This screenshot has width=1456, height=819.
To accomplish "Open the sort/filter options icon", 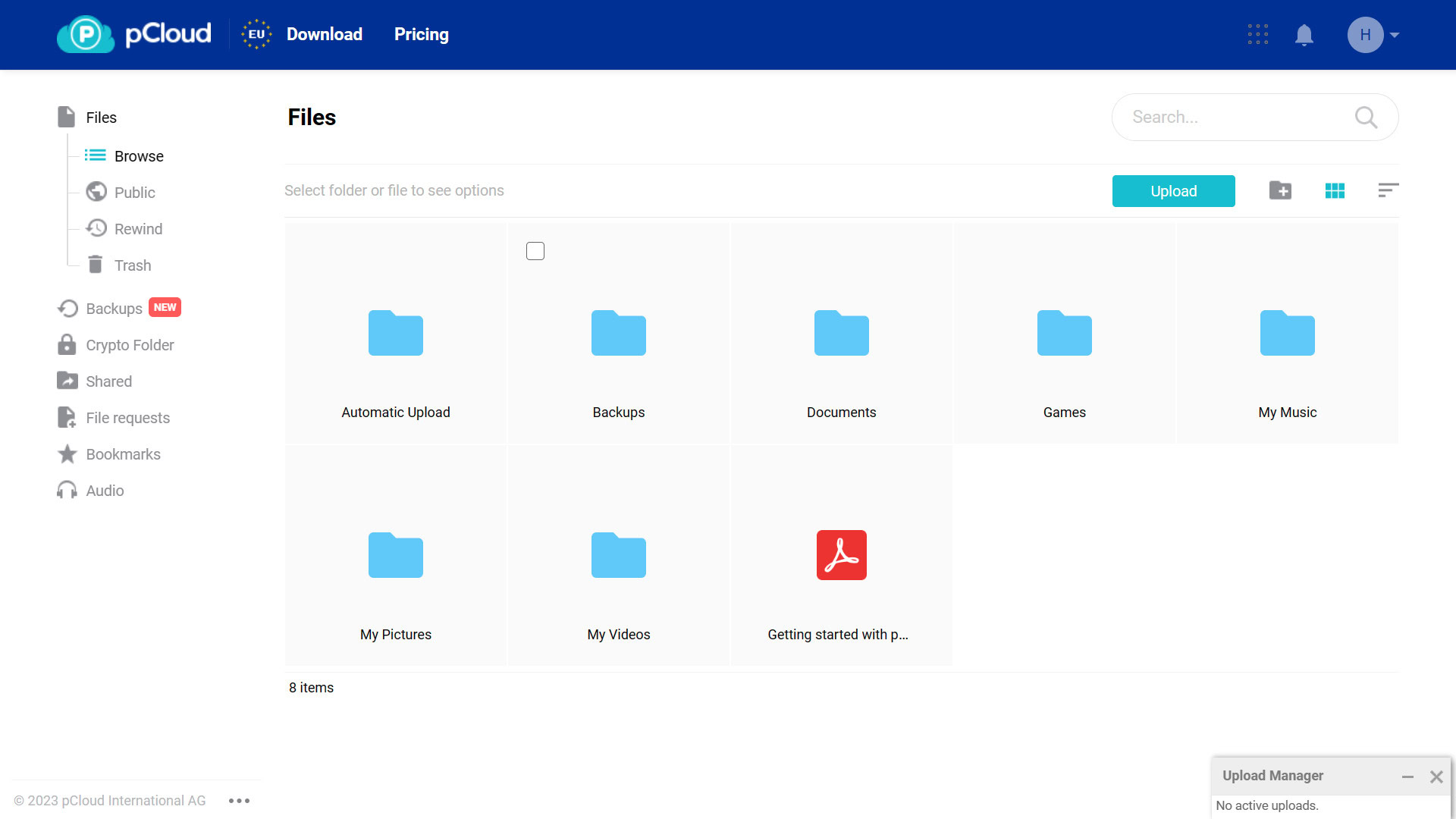I will (x=1388, y=190).
